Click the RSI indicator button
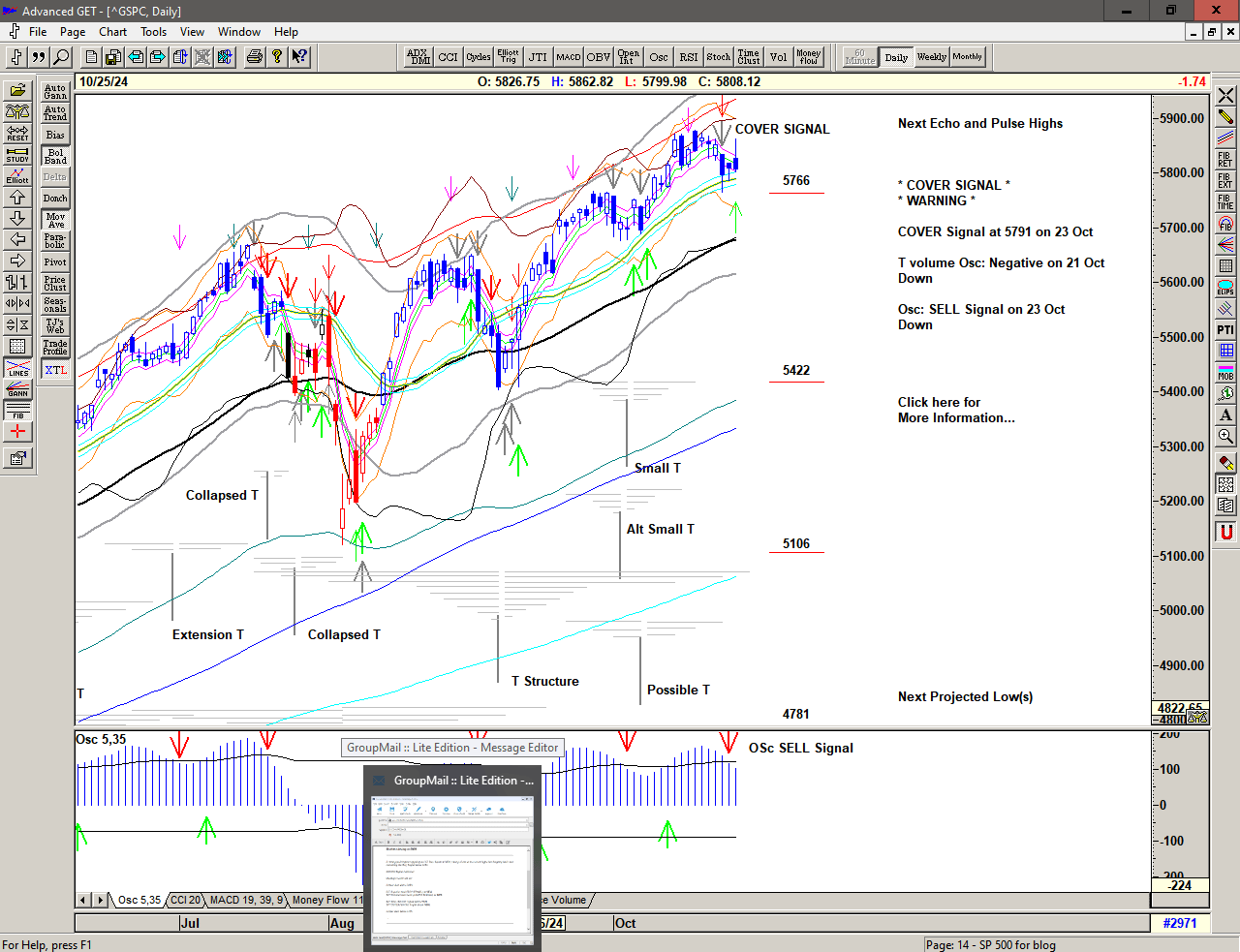The width and height of the screenshot is (1240, 952). (688, 57)
